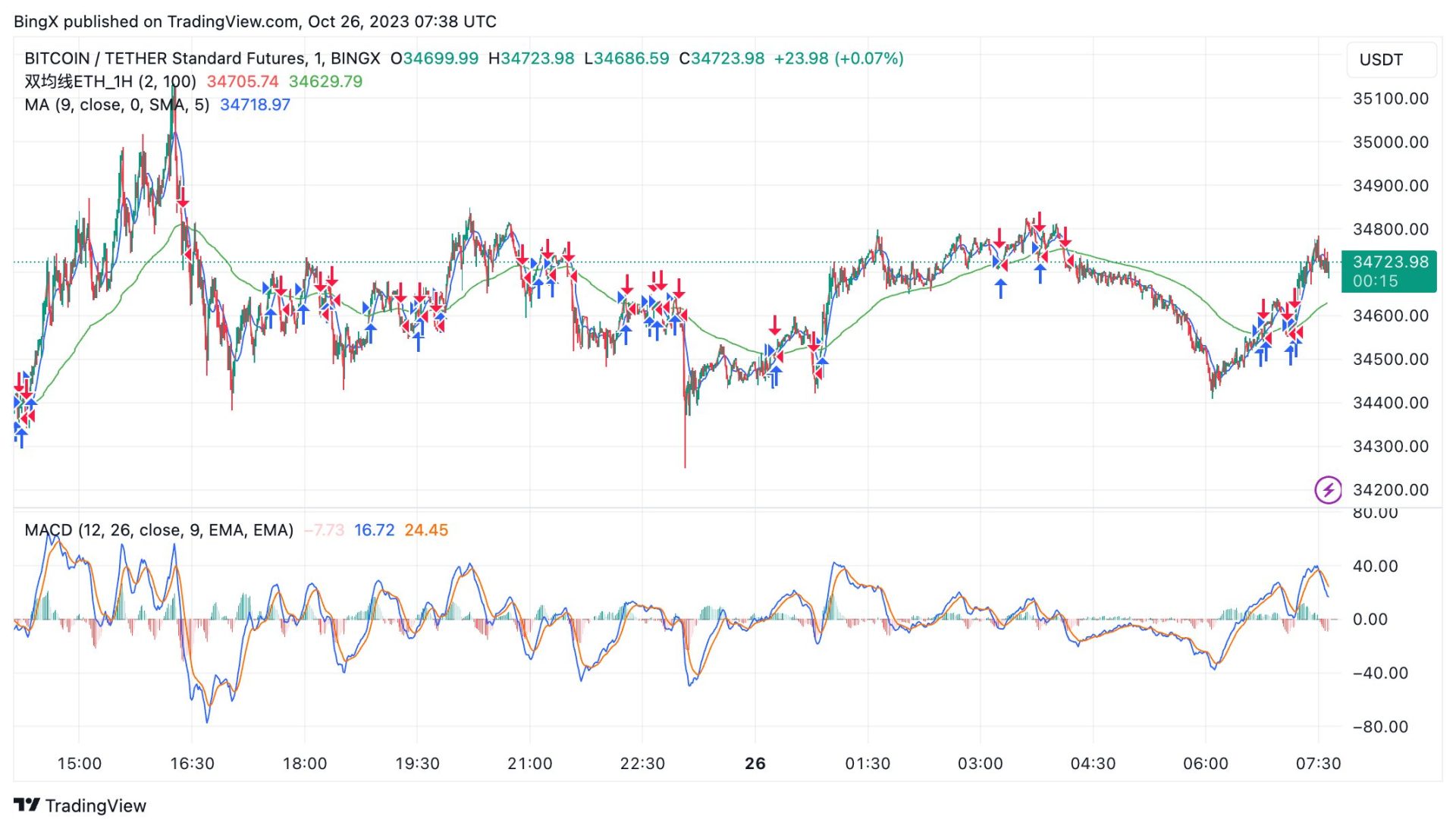Open the USDT currency selector
Viewport: 1456px width, 829px height.
click(x=1390, y=60)
